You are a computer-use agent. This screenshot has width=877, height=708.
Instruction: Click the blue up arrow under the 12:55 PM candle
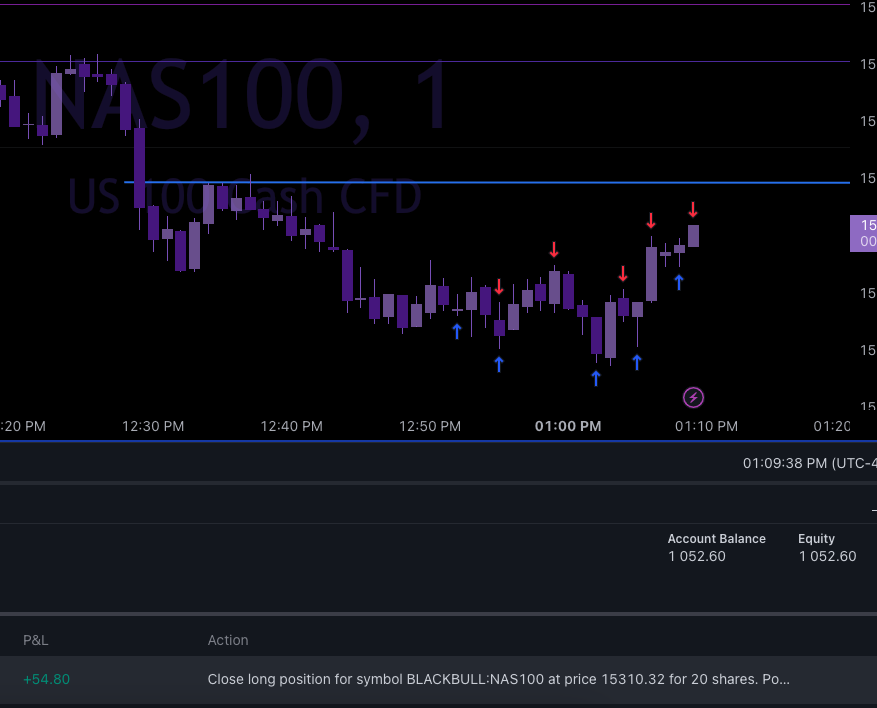coord(498,365)
